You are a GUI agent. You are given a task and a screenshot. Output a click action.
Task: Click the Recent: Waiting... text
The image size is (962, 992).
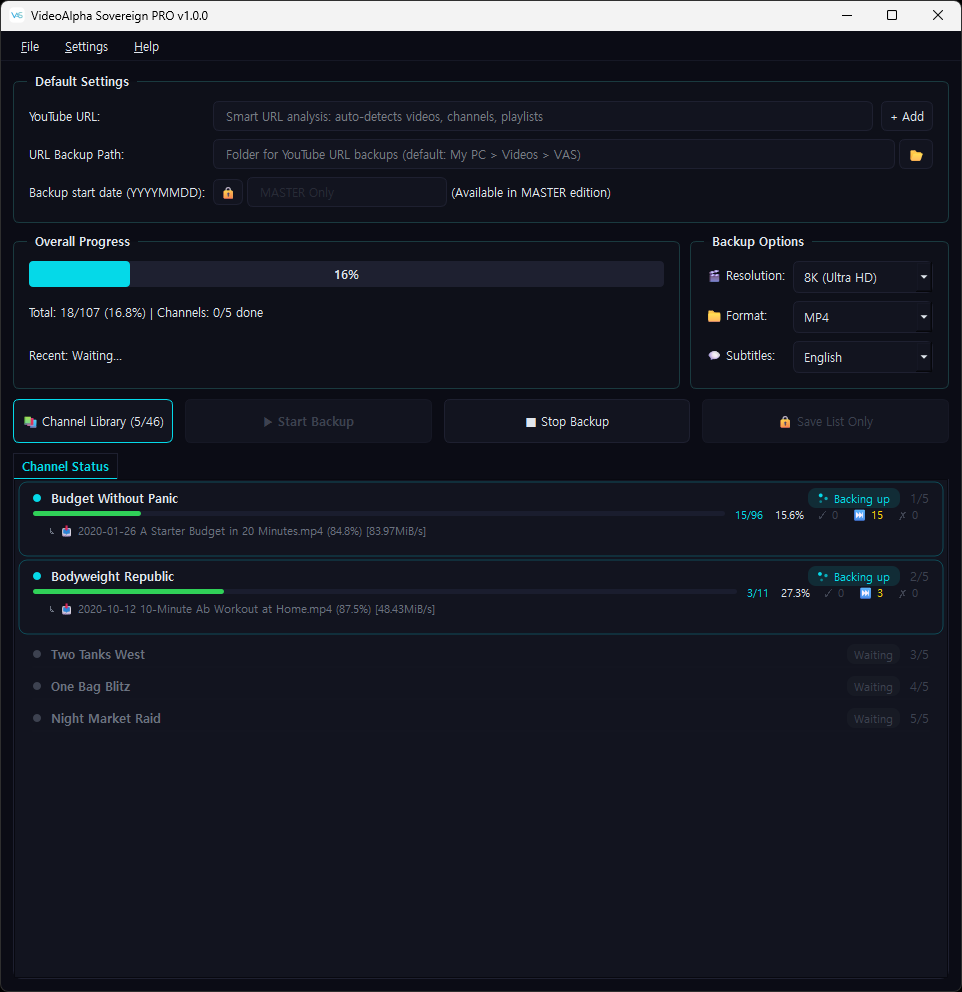[x=75, y=356]
